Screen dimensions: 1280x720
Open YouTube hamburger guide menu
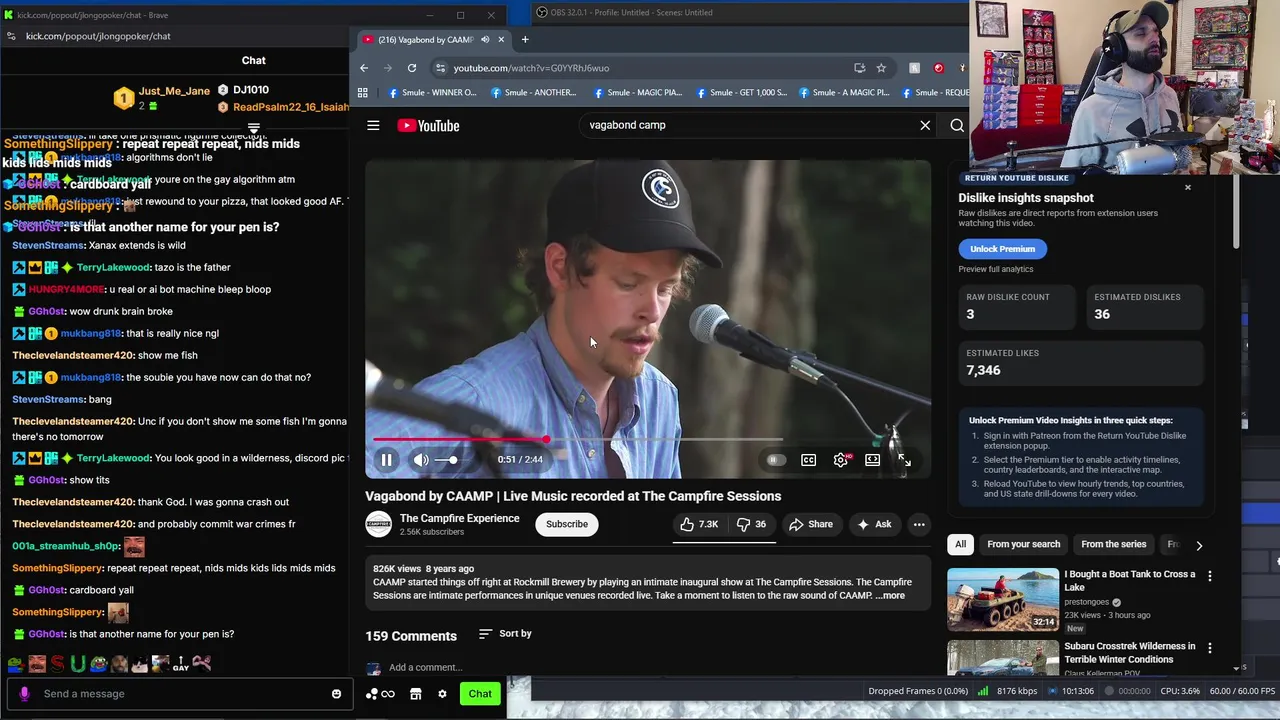[373, 125]
